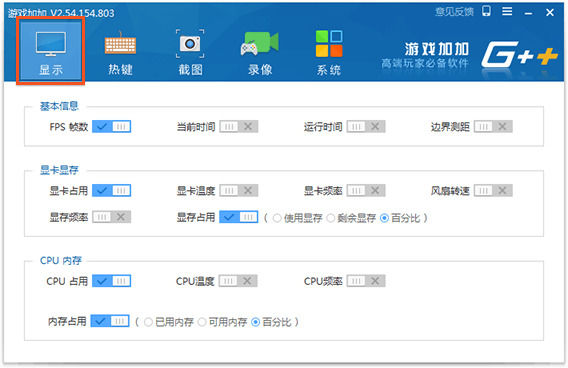This screenshot has height=368, width=568.
Task: Enable the 显卡频率 toggle
Action: (366, 191)
